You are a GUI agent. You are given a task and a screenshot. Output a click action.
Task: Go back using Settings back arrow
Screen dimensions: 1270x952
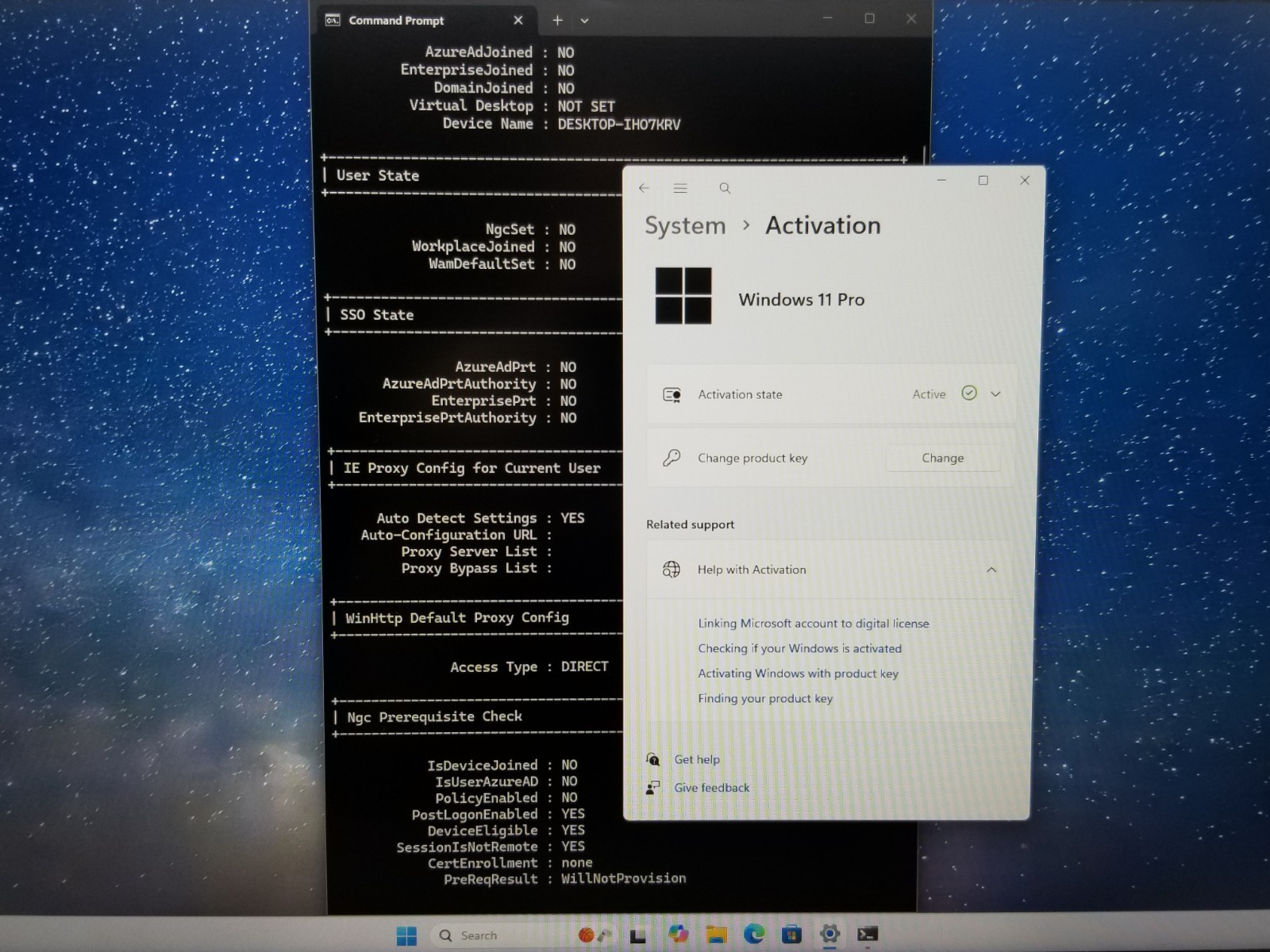coord(644,188)
